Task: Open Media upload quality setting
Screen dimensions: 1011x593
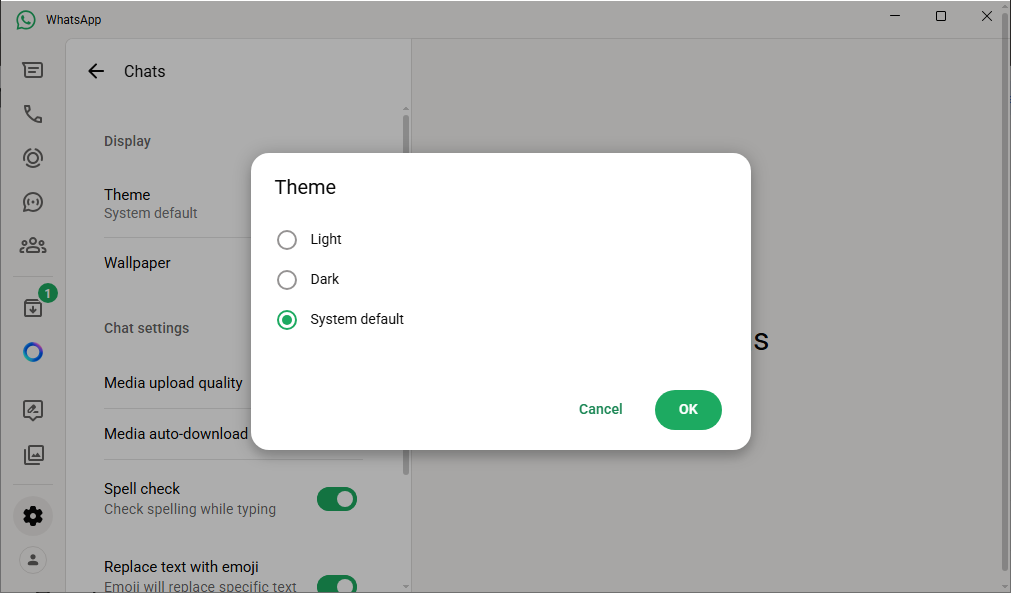Action: point(173,383)
